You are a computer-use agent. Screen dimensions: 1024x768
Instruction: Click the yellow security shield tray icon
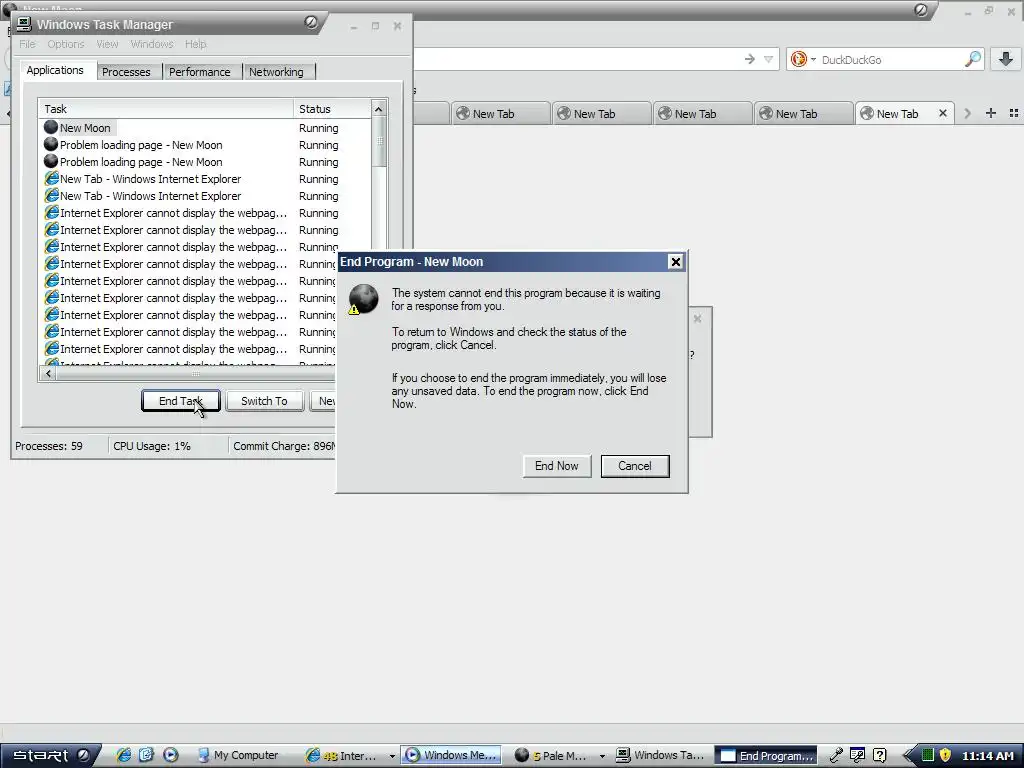945,756
